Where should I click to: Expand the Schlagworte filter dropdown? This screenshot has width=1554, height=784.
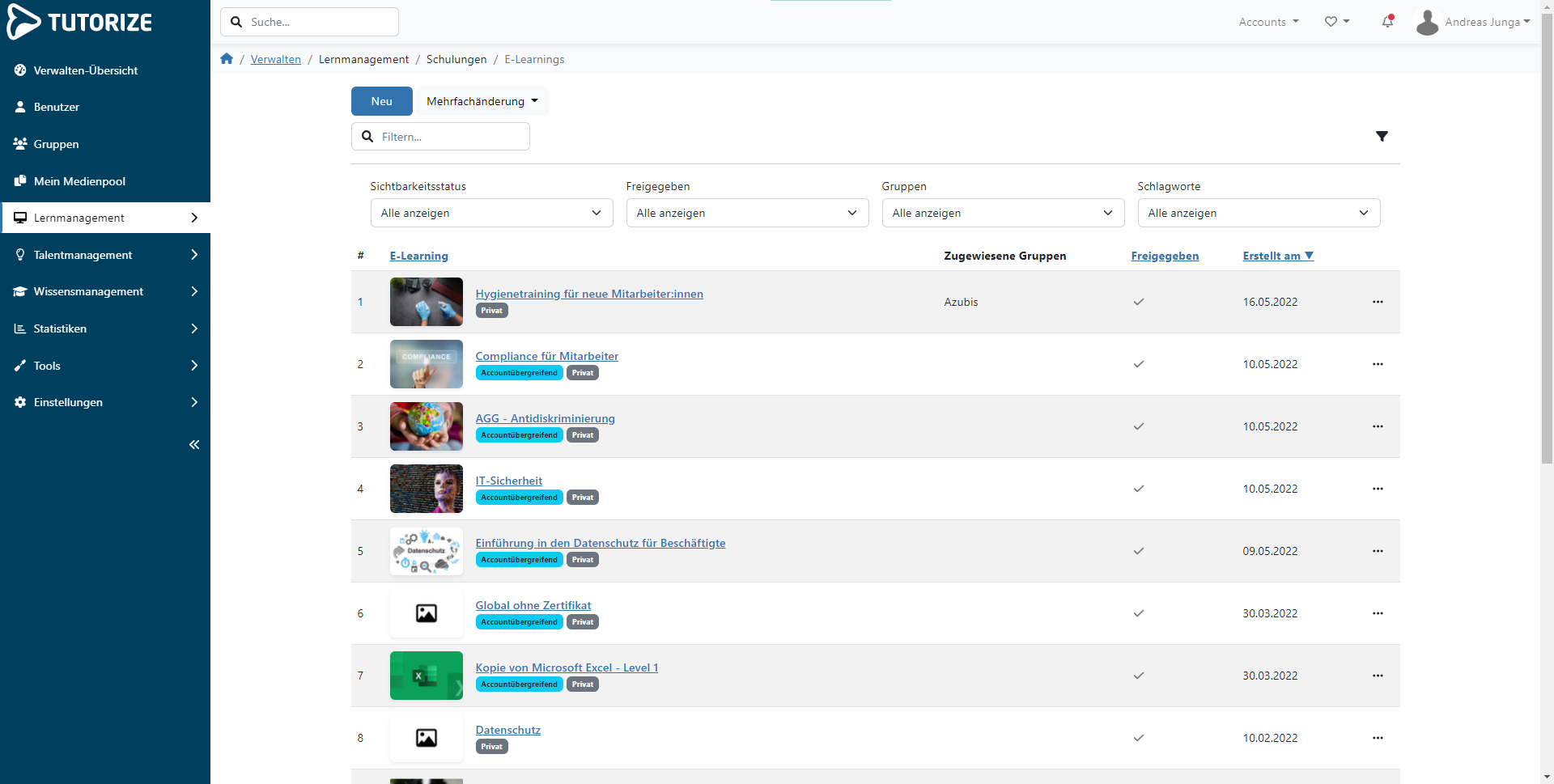[1258, 213]
